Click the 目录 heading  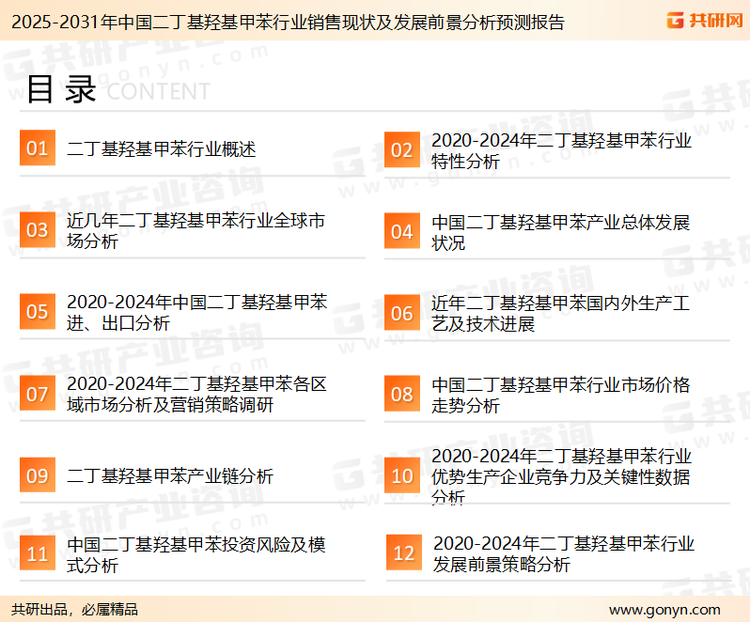click(x=61, y=89)
